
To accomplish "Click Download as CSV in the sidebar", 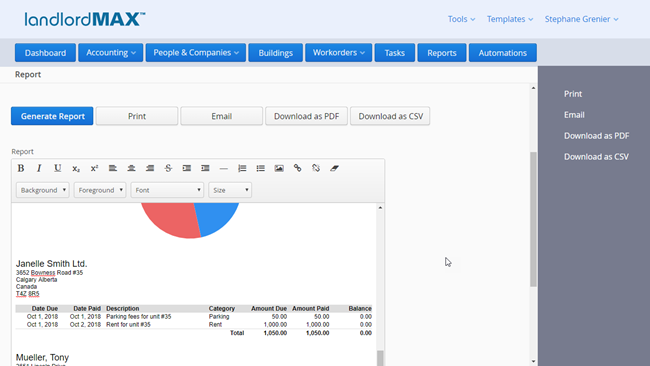I will click(596, 157).
